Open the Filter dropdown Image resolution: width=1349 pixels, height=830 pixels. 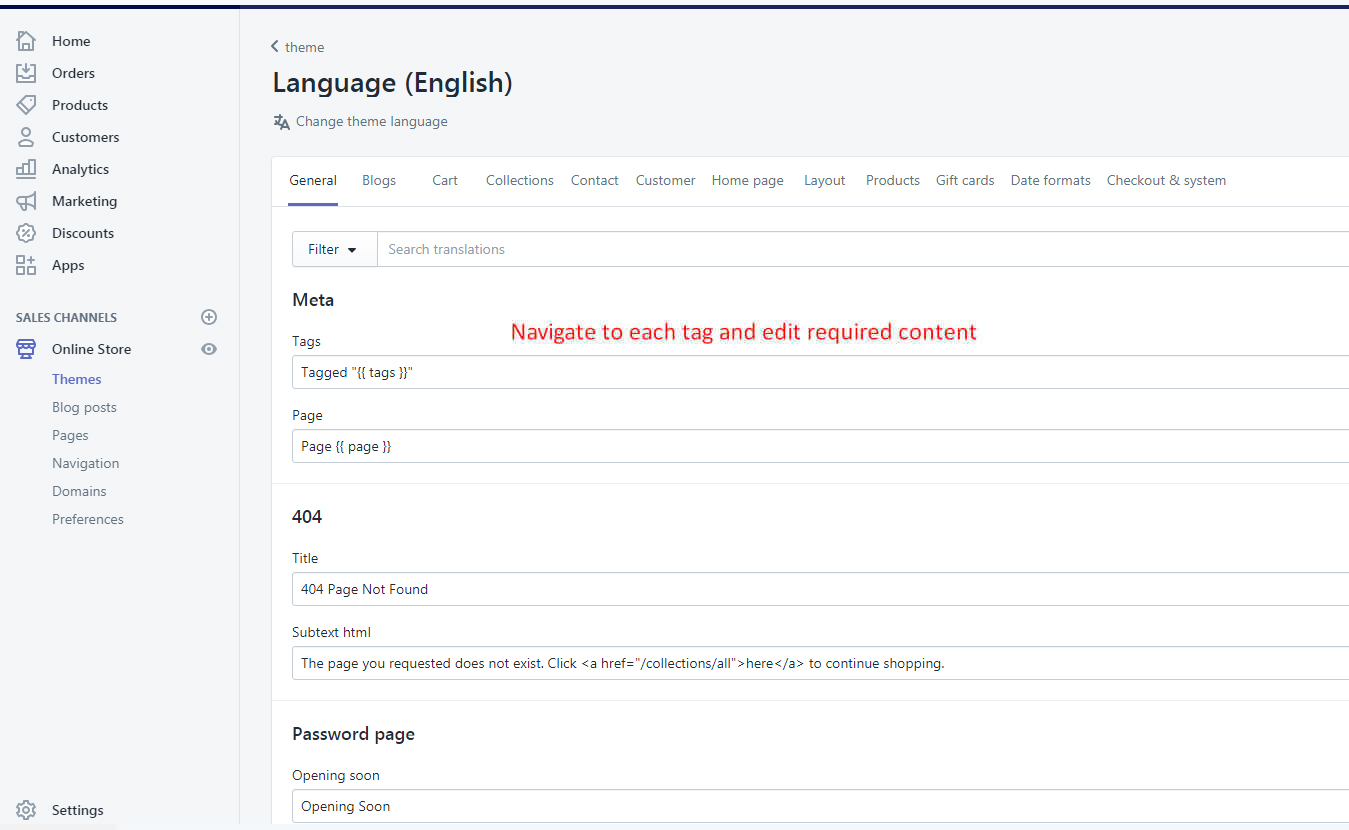[x=333, y=249]
